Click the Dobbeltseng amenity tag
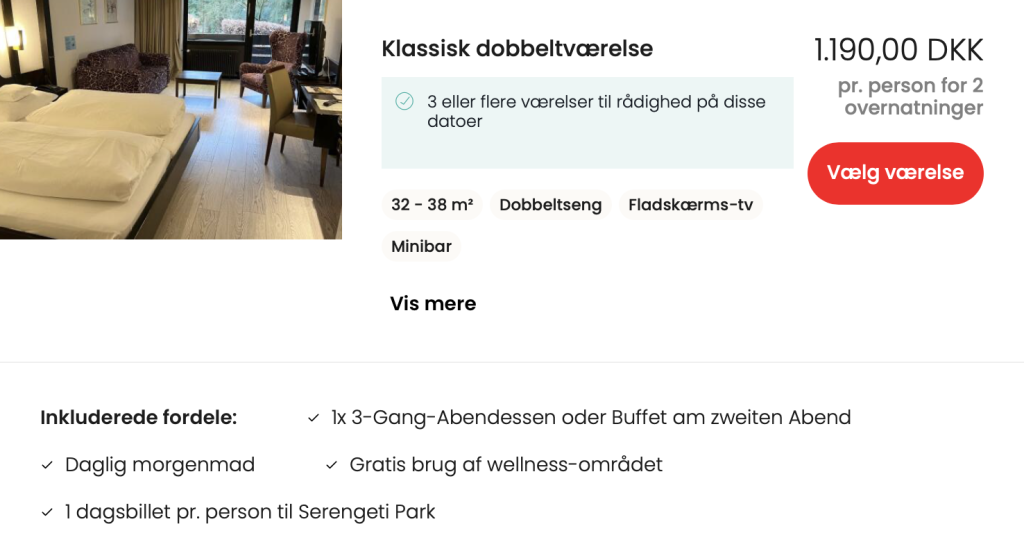This screenshot has height=558, width=1024. pyautogui.click(x=550, y=205)
